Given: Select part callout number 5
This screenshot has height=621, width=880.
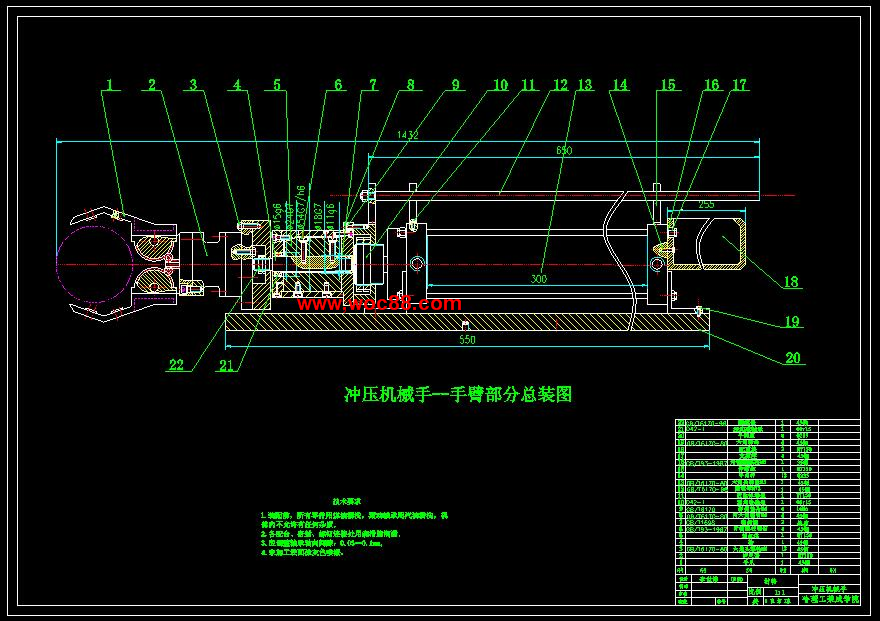Looking at the screenshot, I should [x=277, y=85].
